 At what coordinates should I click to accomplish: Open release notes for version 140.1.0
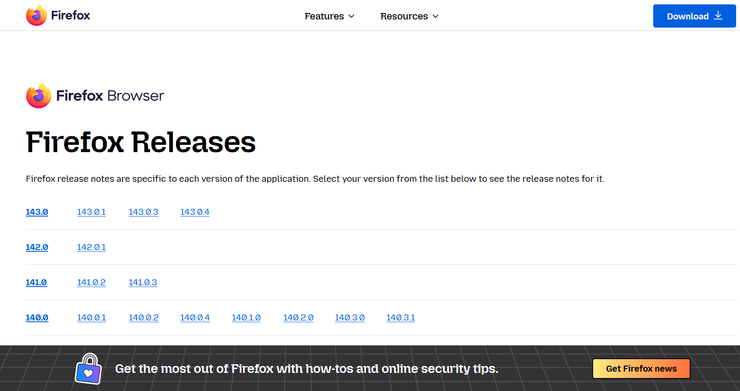coord(246,318)
